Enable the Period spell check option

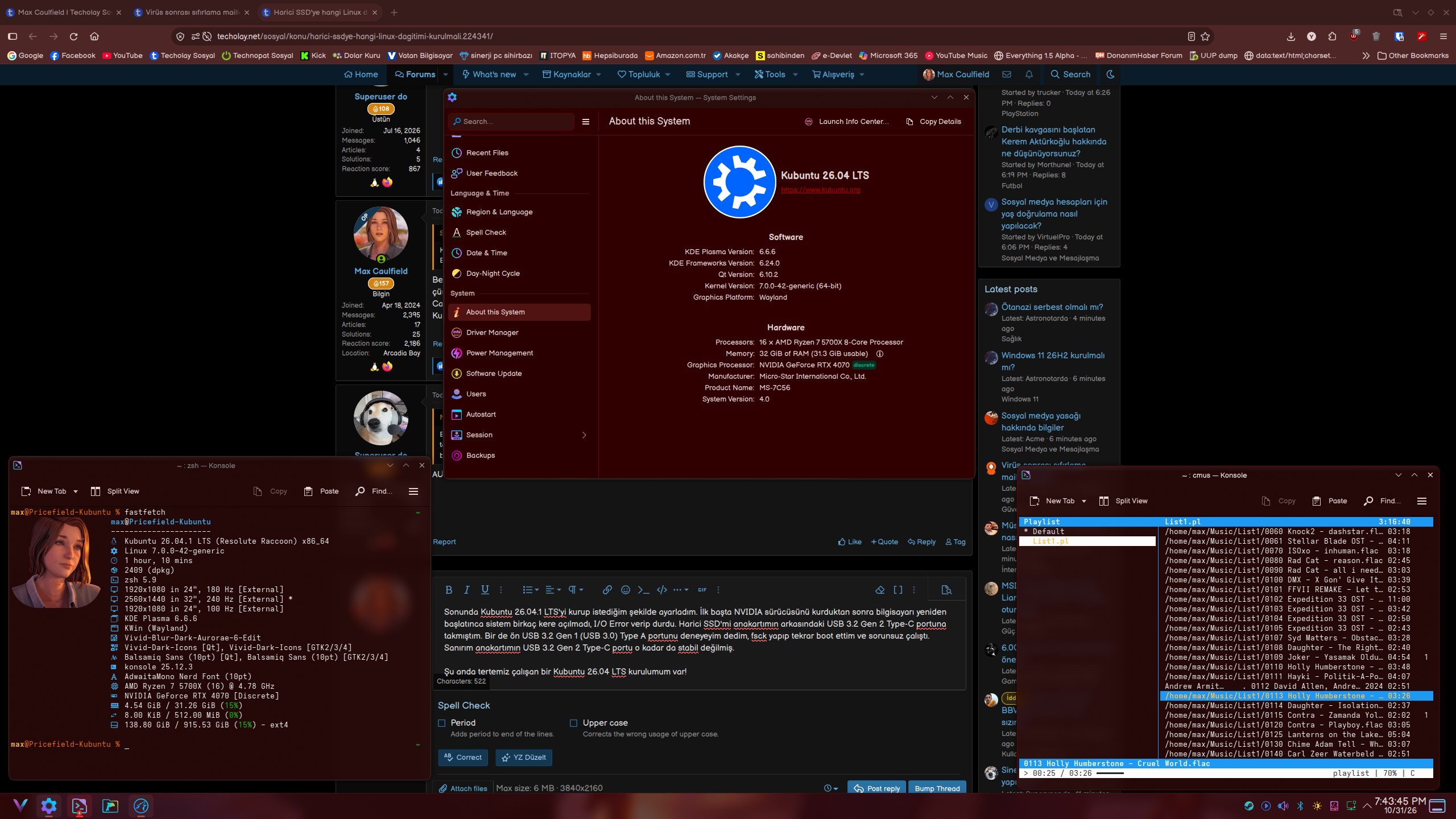pos(442,723)
